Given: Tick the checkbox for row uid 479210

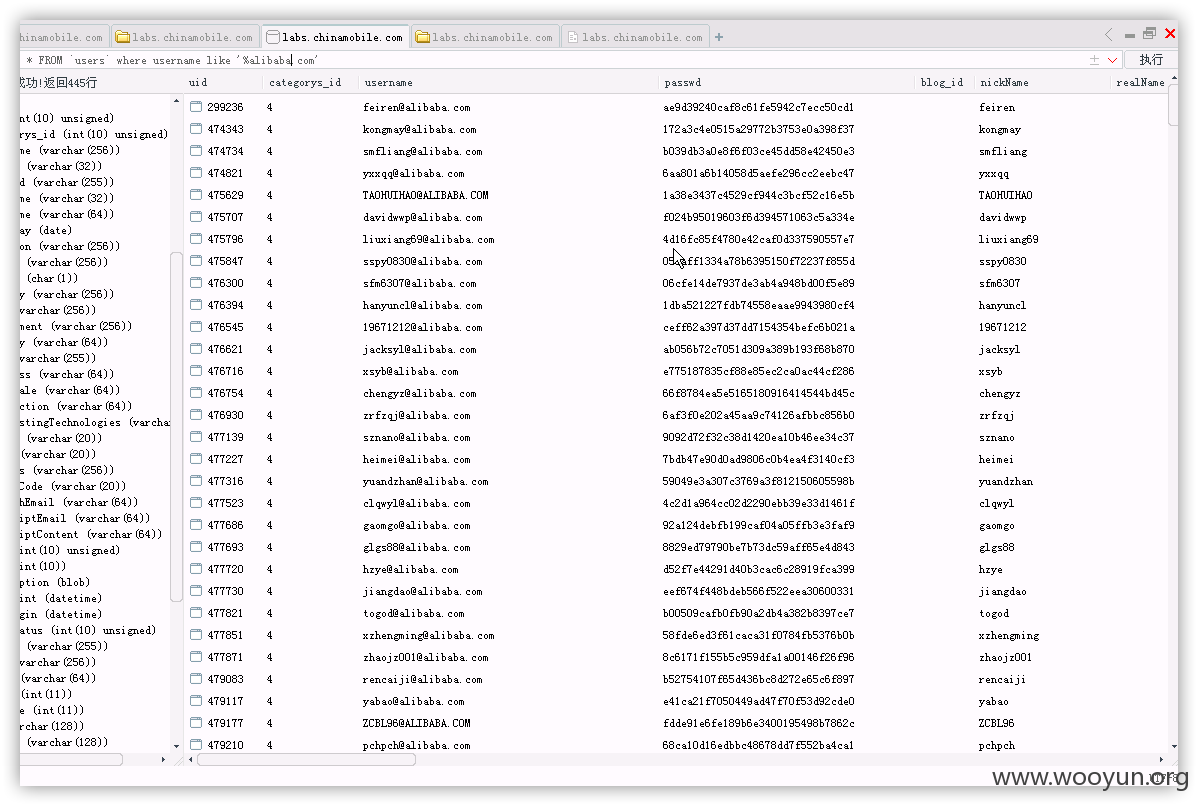Looking at the screenshot, I should click(196, 745).
